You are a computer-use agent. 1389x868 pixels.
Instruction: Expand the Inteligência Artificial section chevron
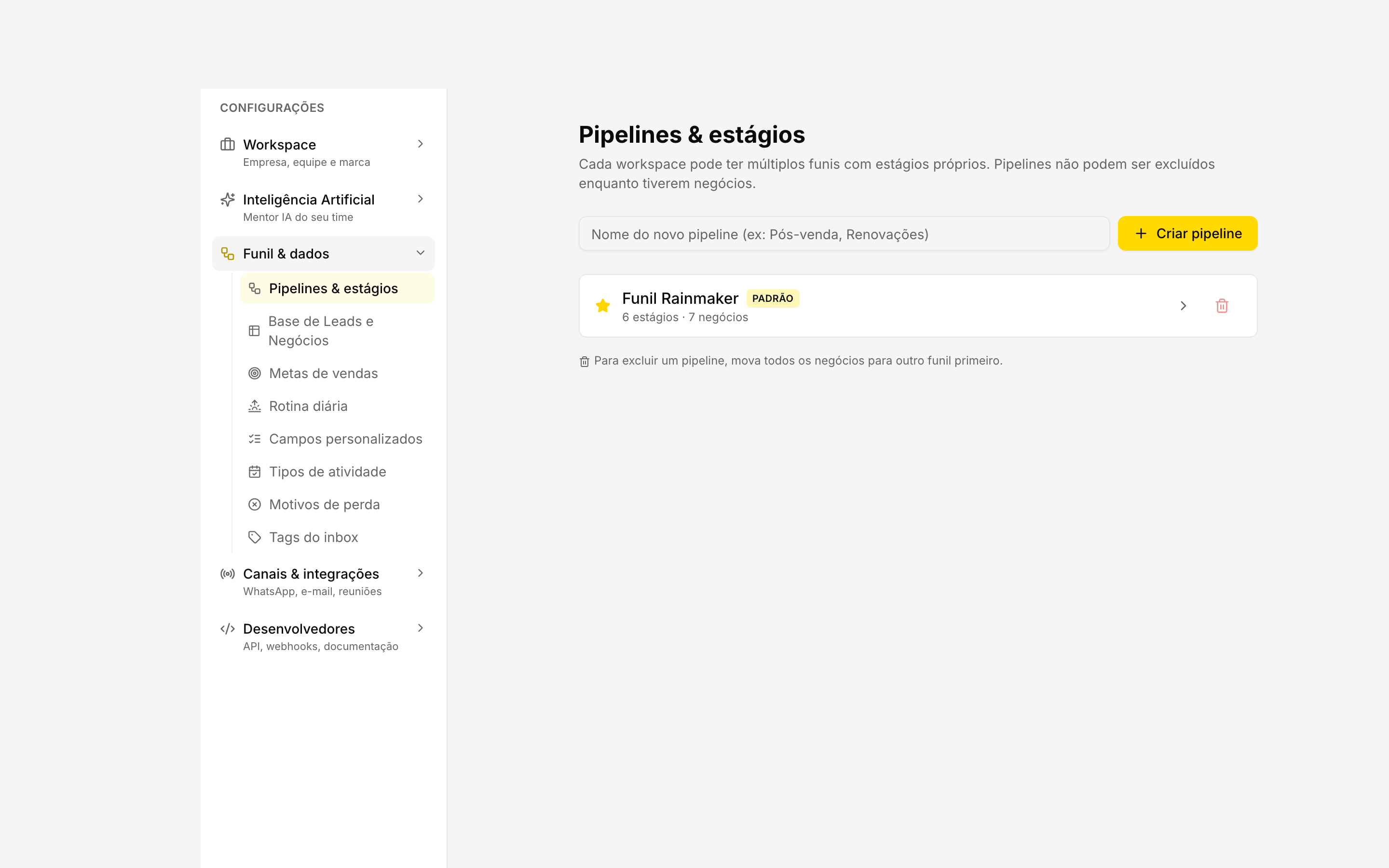[x=420, y=199]
